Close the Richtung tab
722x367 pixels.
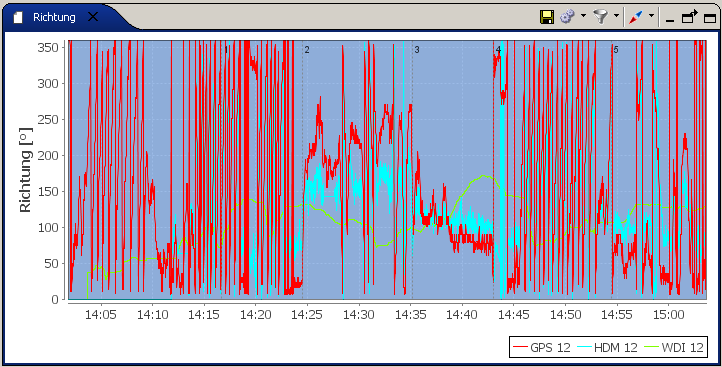[93, 17]
